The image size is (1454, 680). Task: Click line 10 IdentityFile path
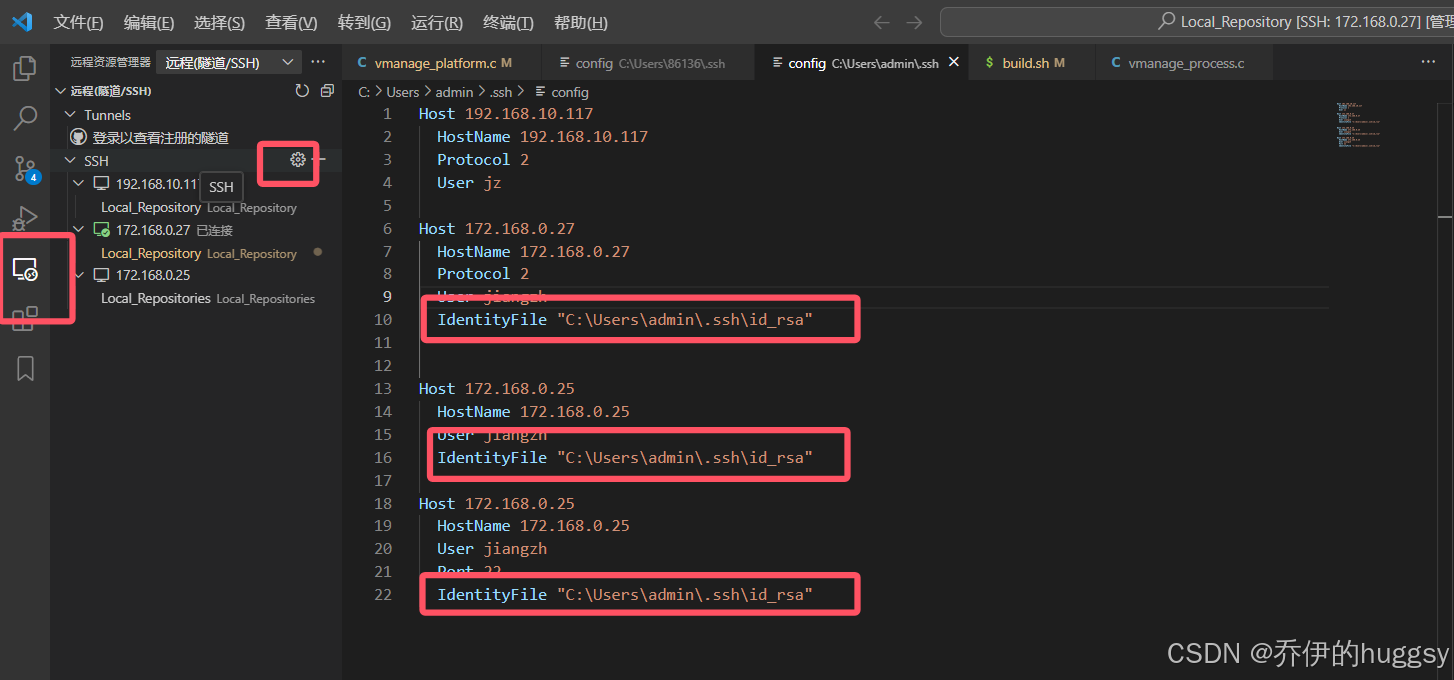(625, 320)
